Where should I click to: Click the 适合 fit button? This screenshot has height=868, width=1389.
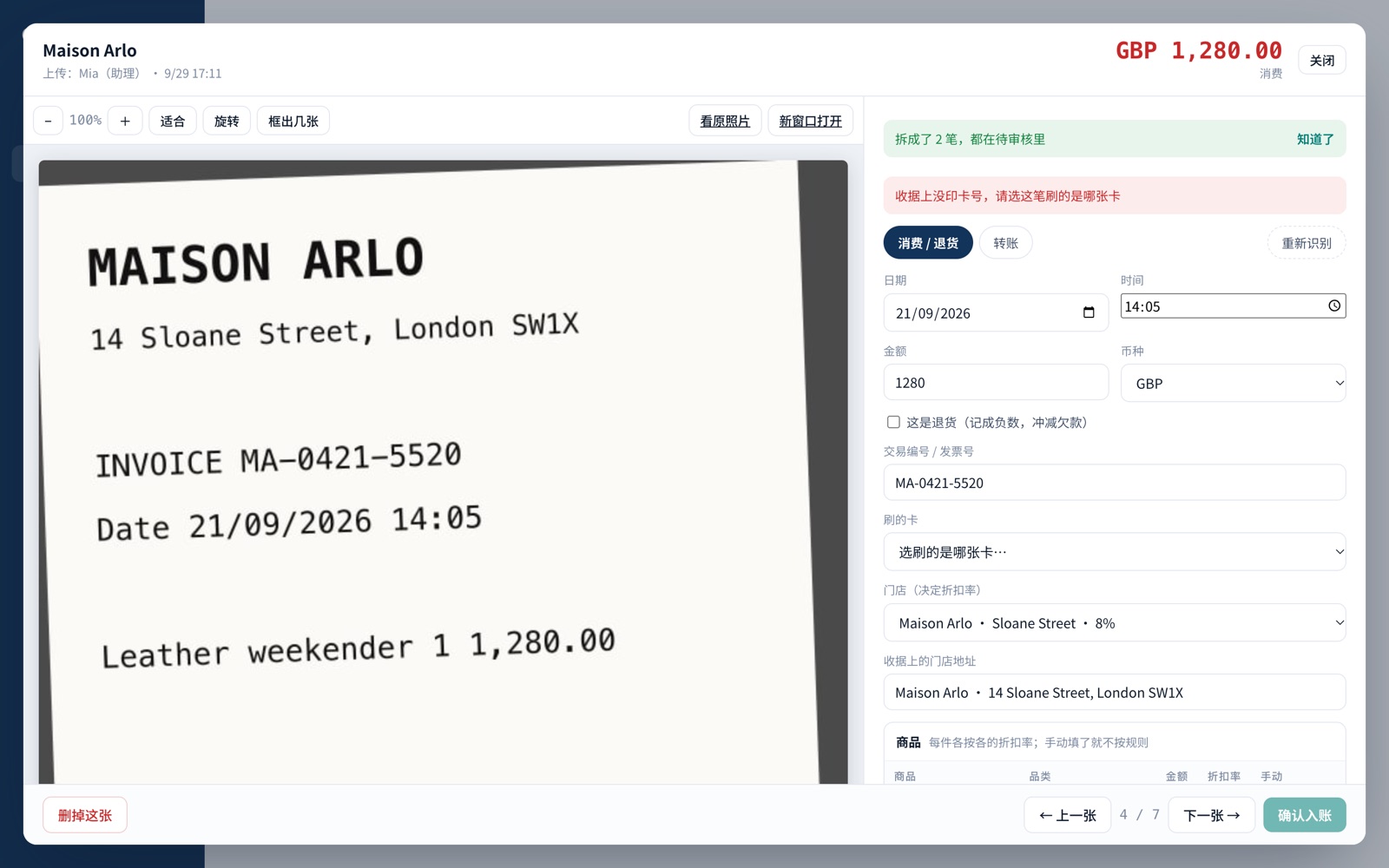coord(173,121)
